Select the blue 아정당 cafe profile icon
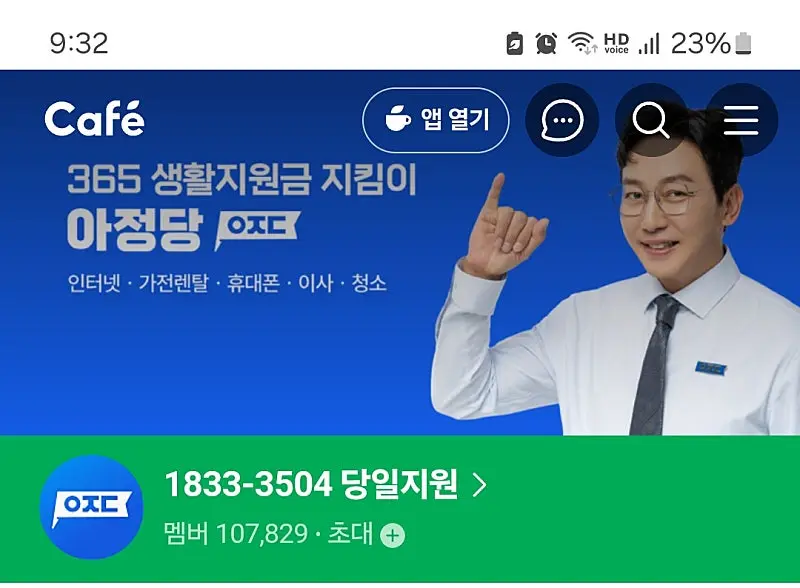 pyautogui.click(x=91, y=507)
